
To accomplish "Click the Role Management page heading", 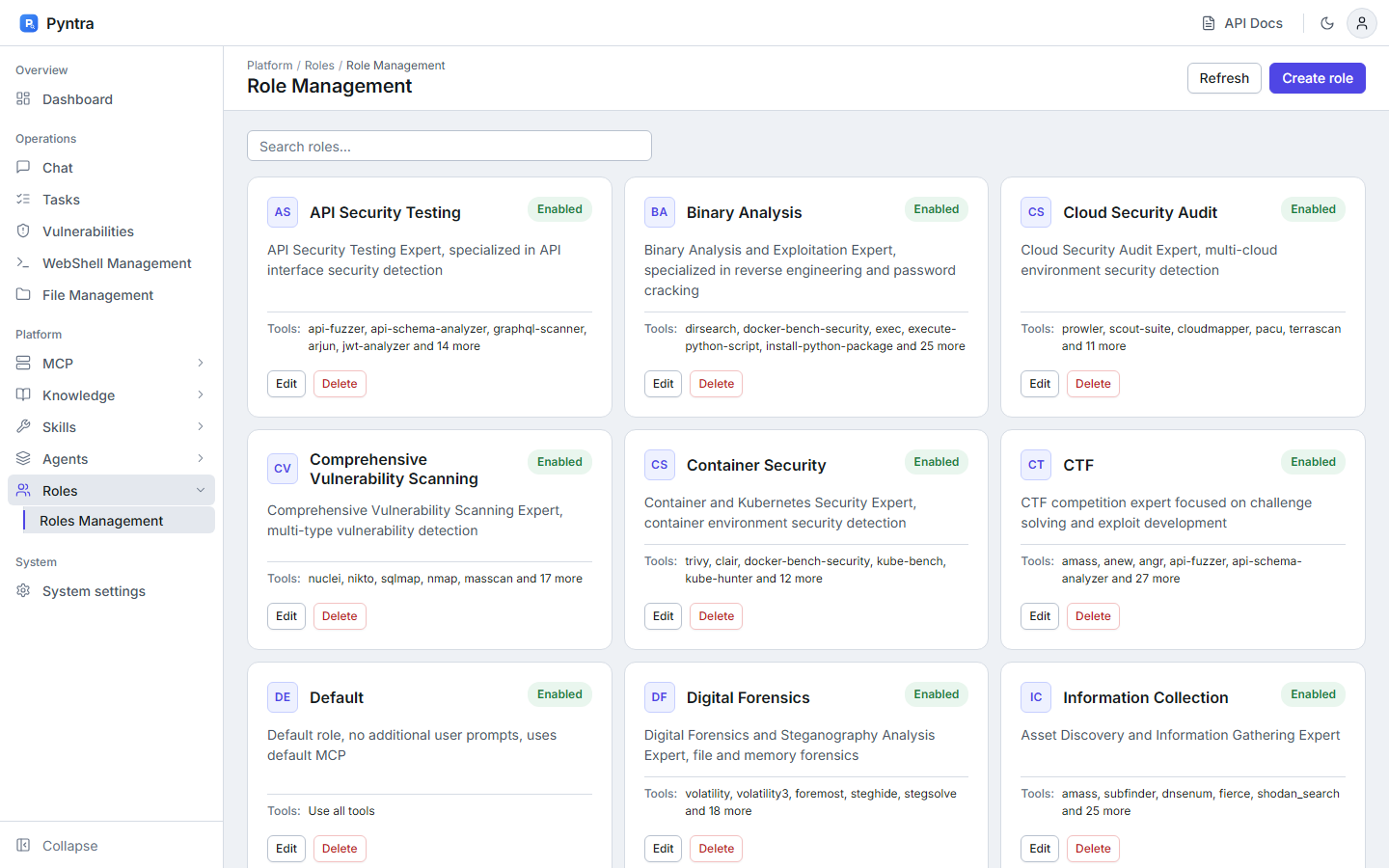I will tap(330, 86).
